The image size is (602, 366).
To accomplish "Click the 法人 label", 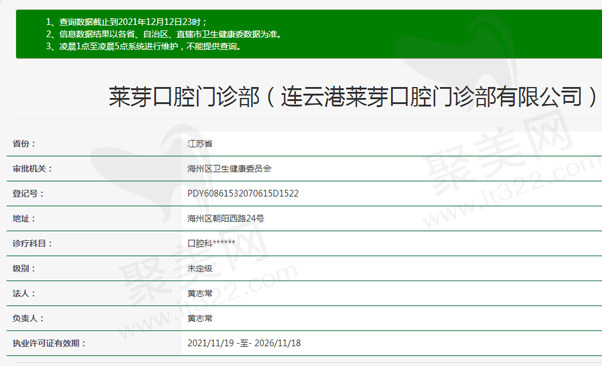I will click(x=24, y=293).
